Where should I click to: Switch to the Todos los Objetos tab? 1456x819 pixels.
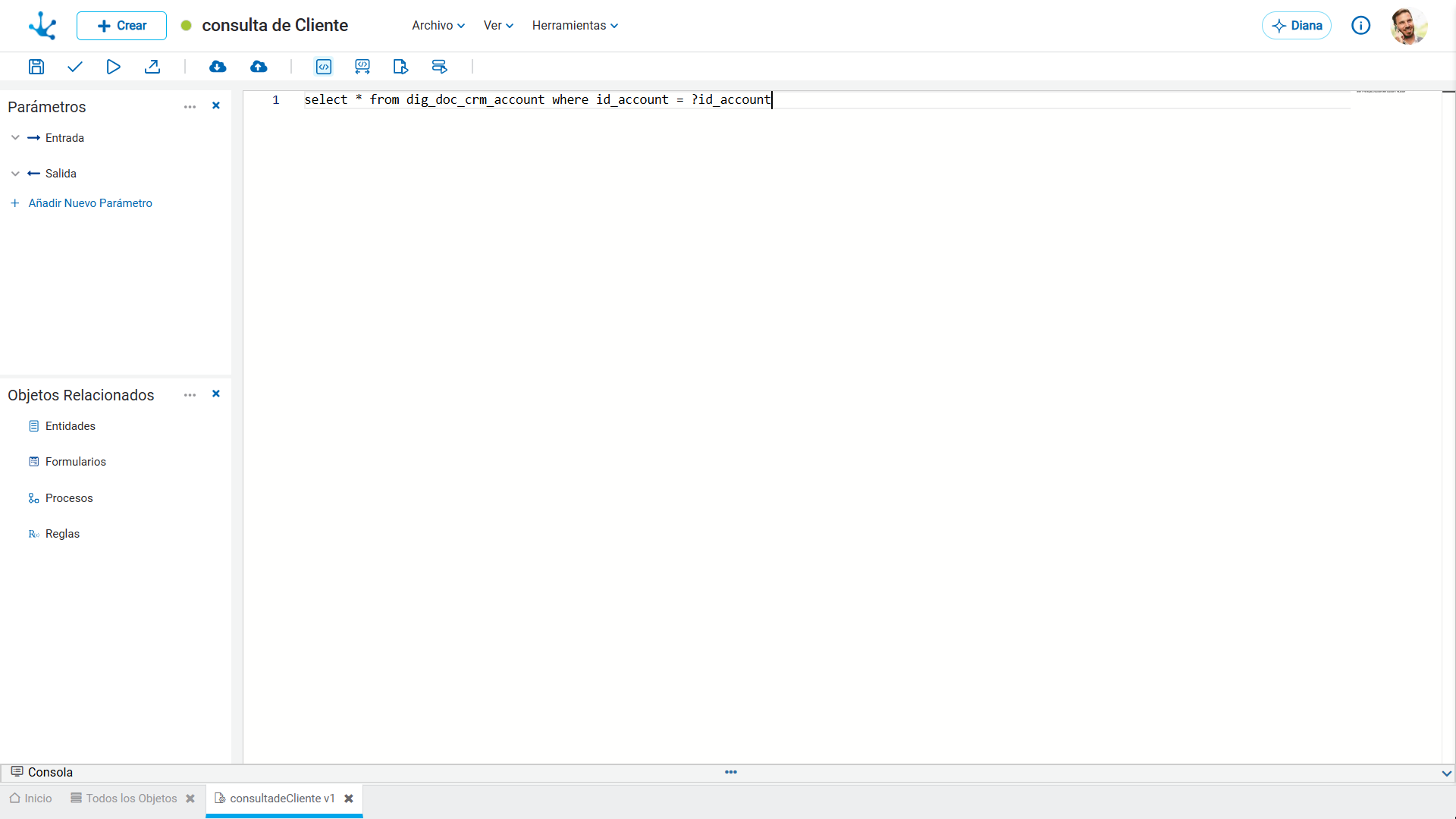point(124,799)
